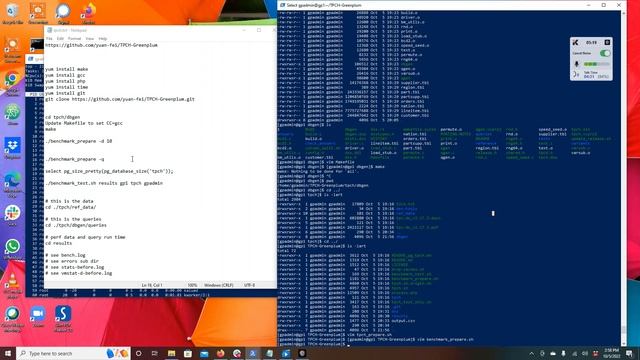
Task: Open Firefox from the taskbar
Action: click(220, 353)
